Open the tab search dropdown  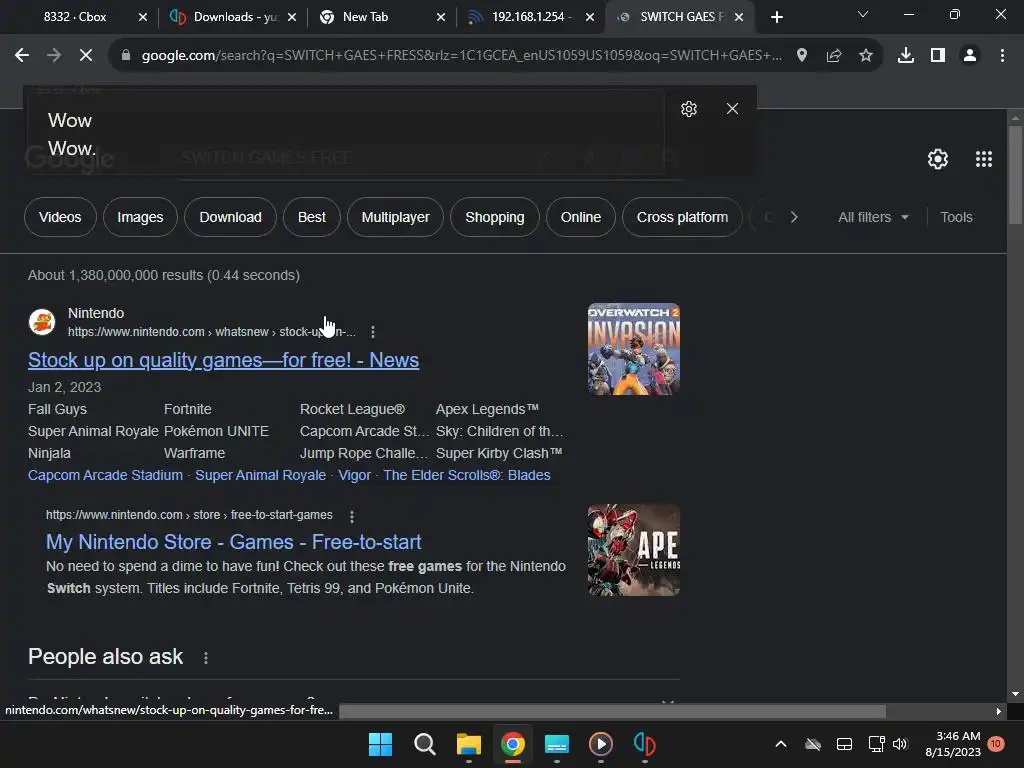point(863,14)
